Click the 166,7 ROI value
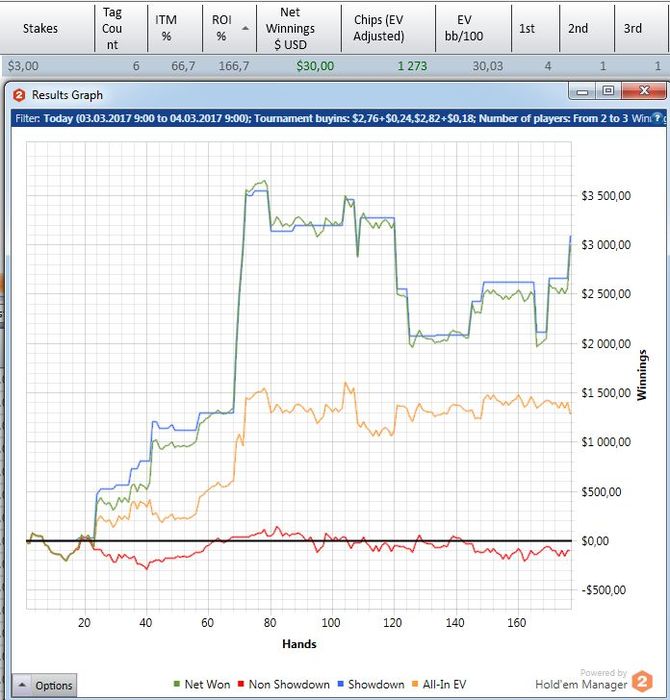Viewport: 670px width, 700px height. click(x=233, y=66)
